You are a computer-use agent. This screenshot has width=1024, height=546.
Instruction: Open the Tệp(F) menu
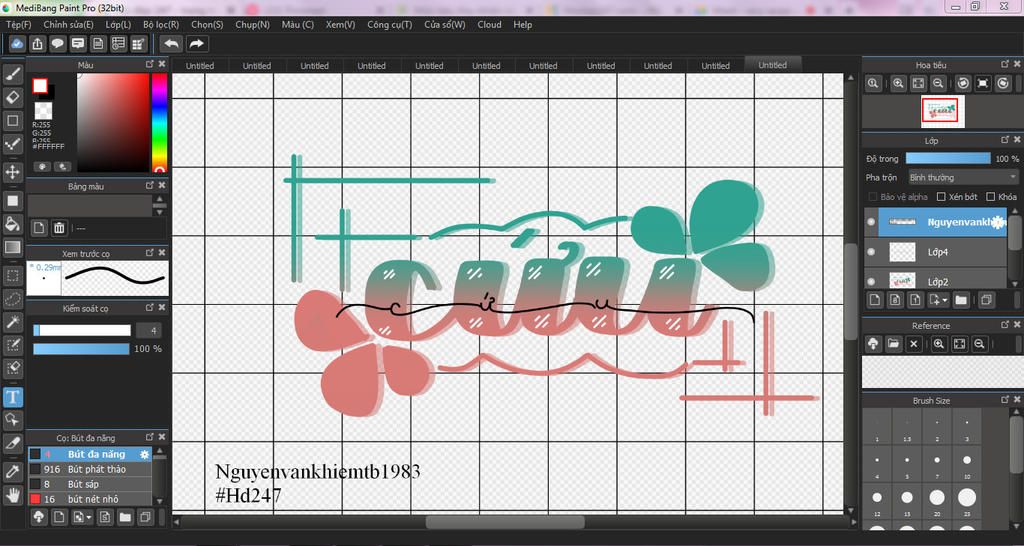pyautogui.click(x=18, y=25)
